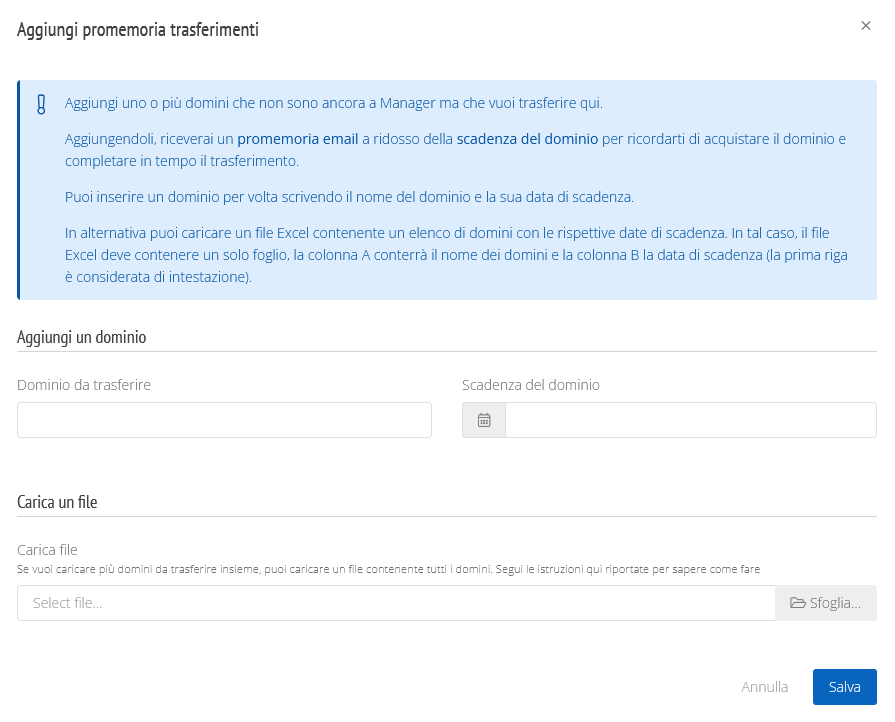This screenshot has width=895, height=722.
Task: Select the 'Aggiungi un dominio' section heading
Action: [x=82, y=337]
